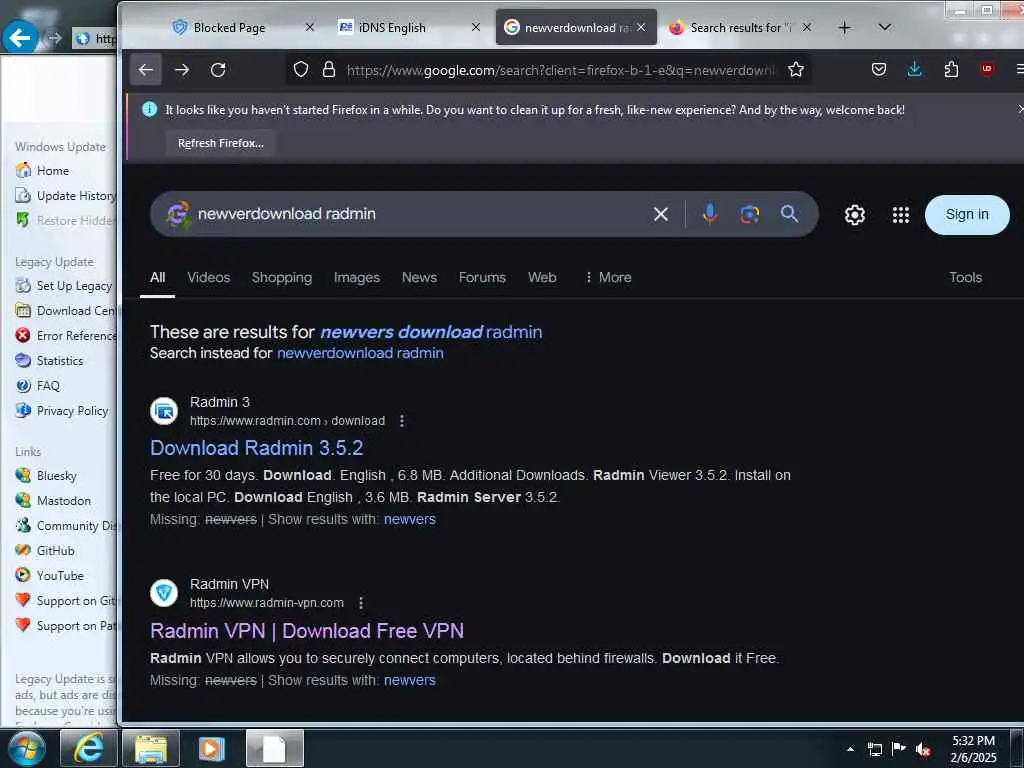Close the newverdownload search tab
1024x768 pixels.
pos(641,27)
